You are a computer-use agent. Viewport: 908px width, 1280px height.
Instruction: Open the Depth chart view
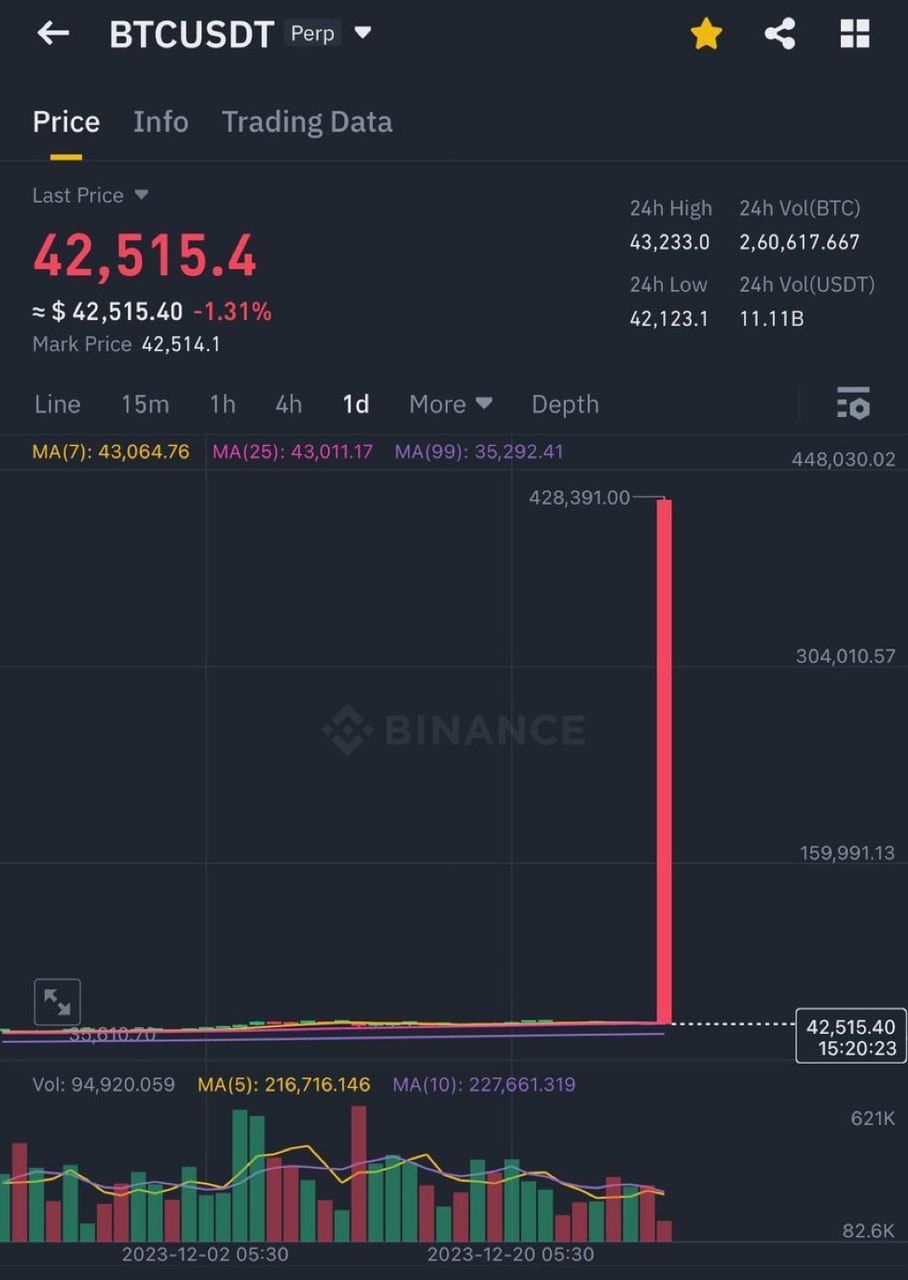coord(565,404)
